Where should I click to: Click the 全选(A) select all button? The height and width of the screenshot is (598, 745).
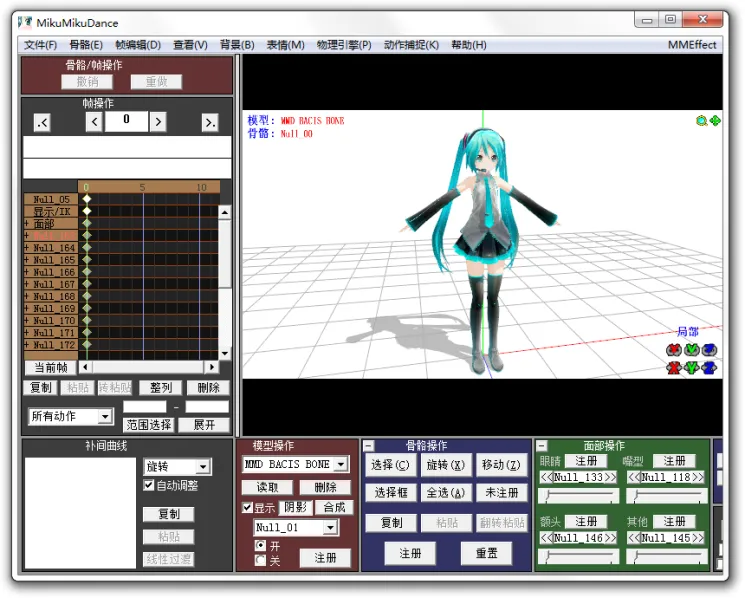[x=446, y=493]
